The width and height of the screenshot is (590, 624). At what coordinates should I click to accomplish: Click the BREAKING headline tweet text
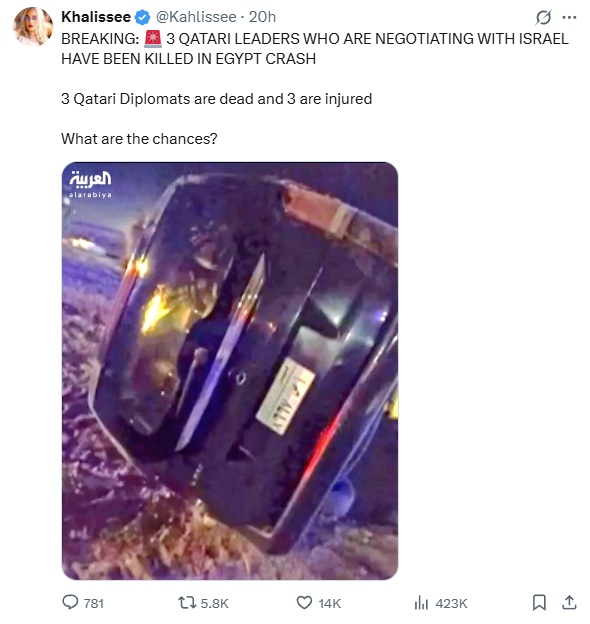pyautogui.click(x=315, y=49)
